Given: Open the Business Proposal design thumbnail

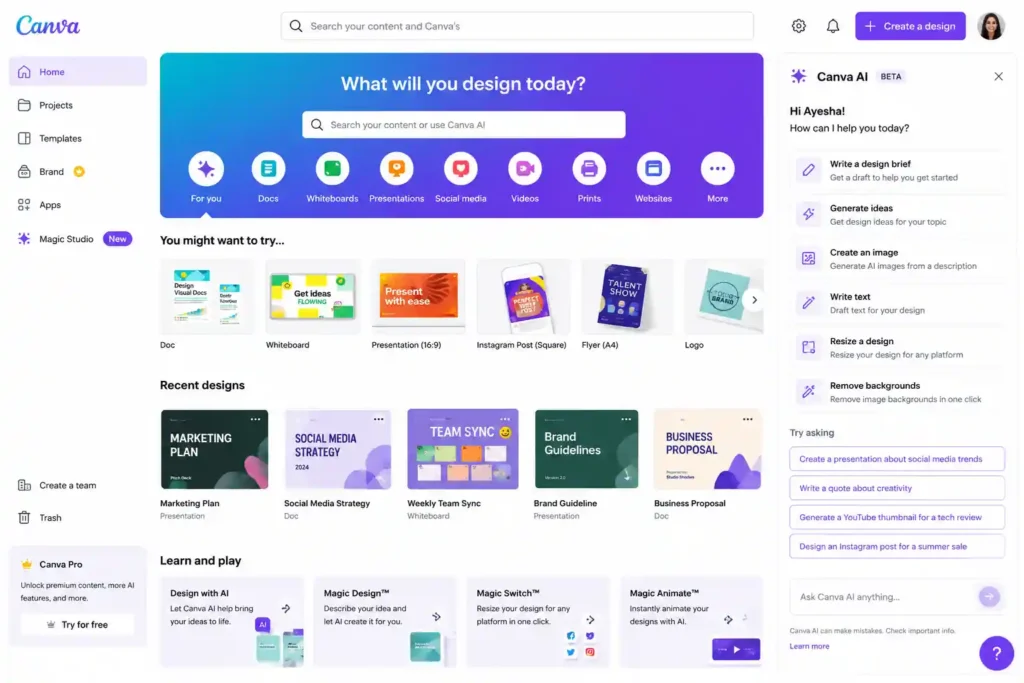Looking at the screenshot, I should click(708, 449).
